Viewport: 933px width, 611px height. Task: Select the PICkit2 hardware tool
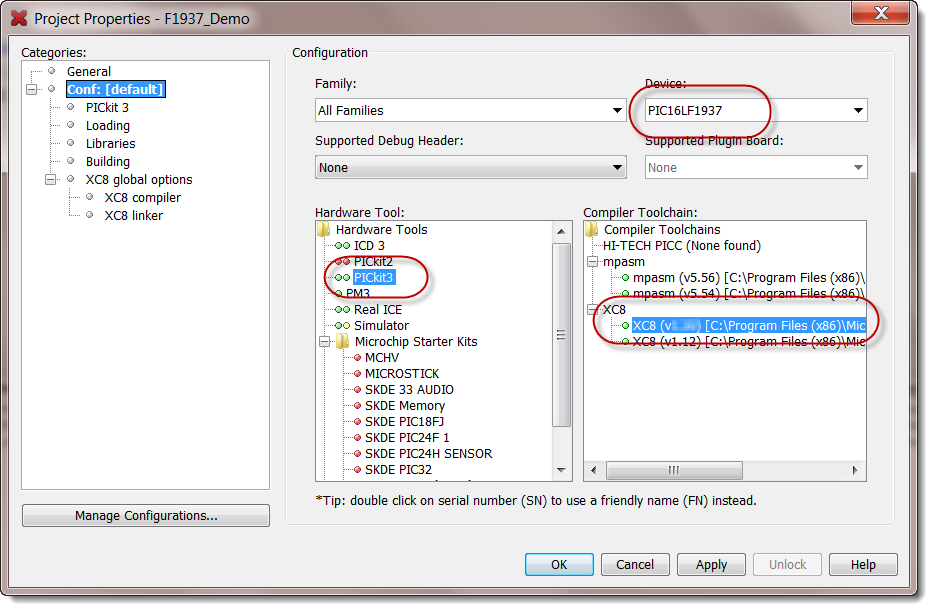click(x=375, y=261)
